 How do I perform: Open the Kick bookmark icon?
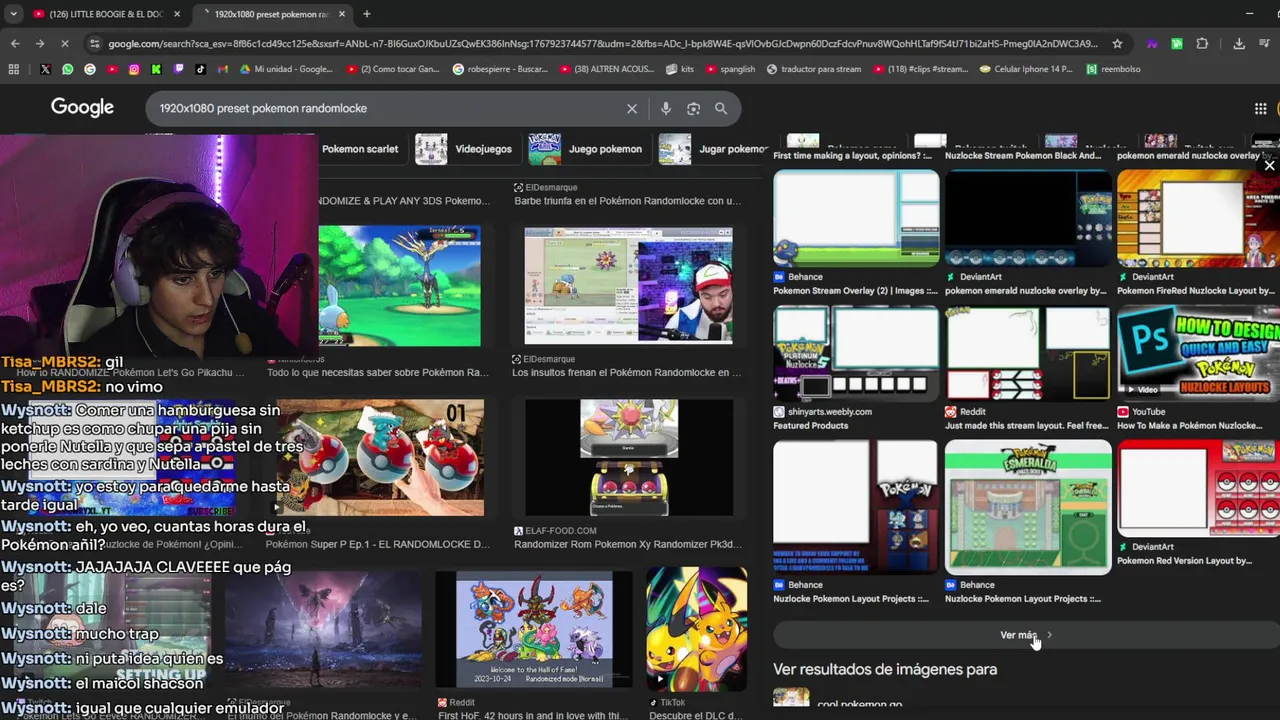tap(156, 69)
